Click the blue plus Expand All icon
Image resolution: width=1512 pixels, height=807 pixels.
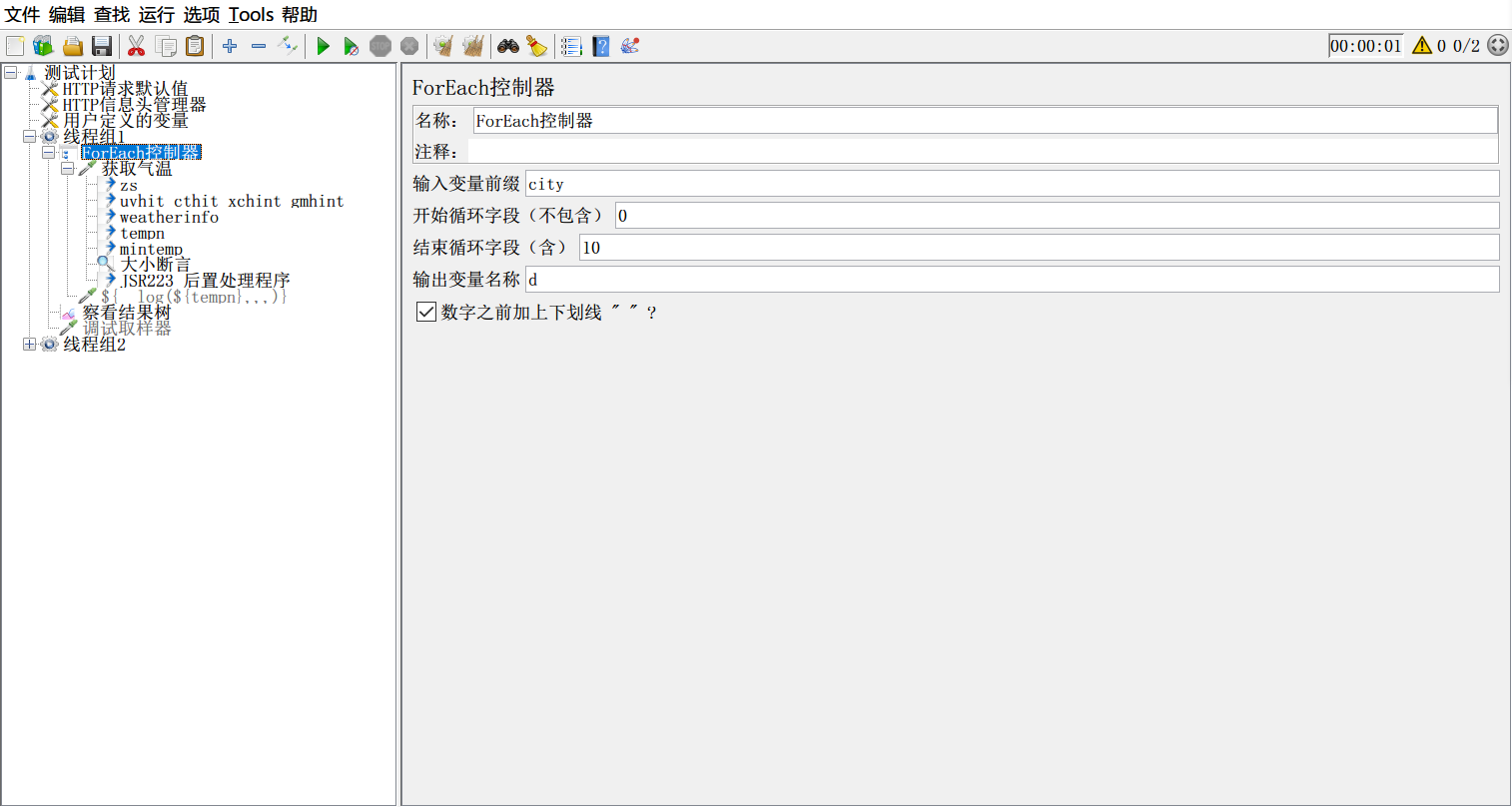click(230, 46)
